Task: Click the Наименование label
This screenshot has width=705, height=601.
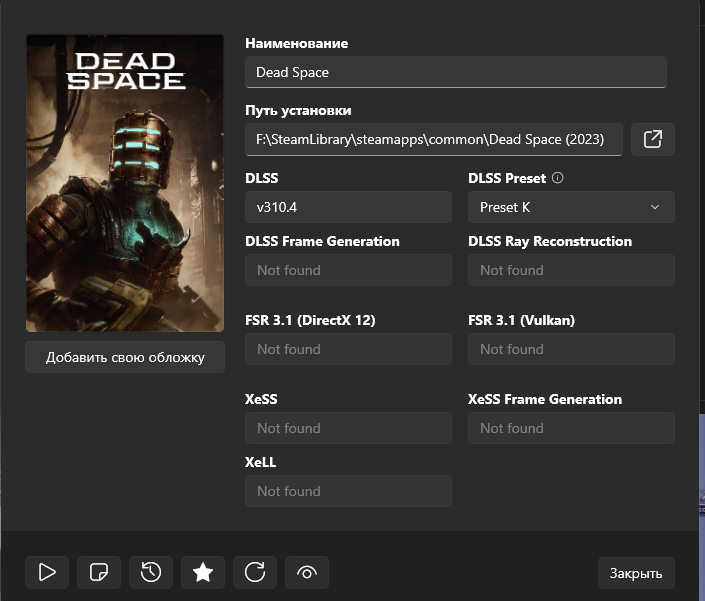Action: 297,43
